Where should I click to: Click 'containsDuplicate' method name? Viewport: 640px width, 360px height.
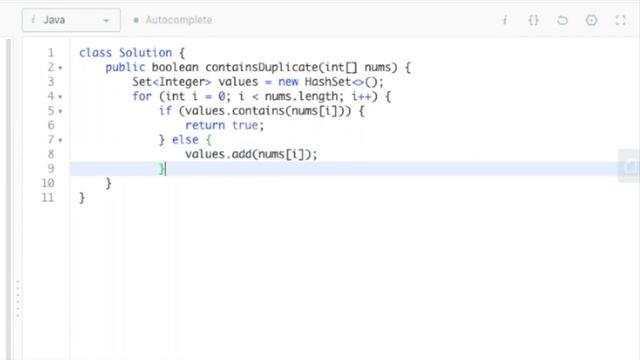(261, 67)
